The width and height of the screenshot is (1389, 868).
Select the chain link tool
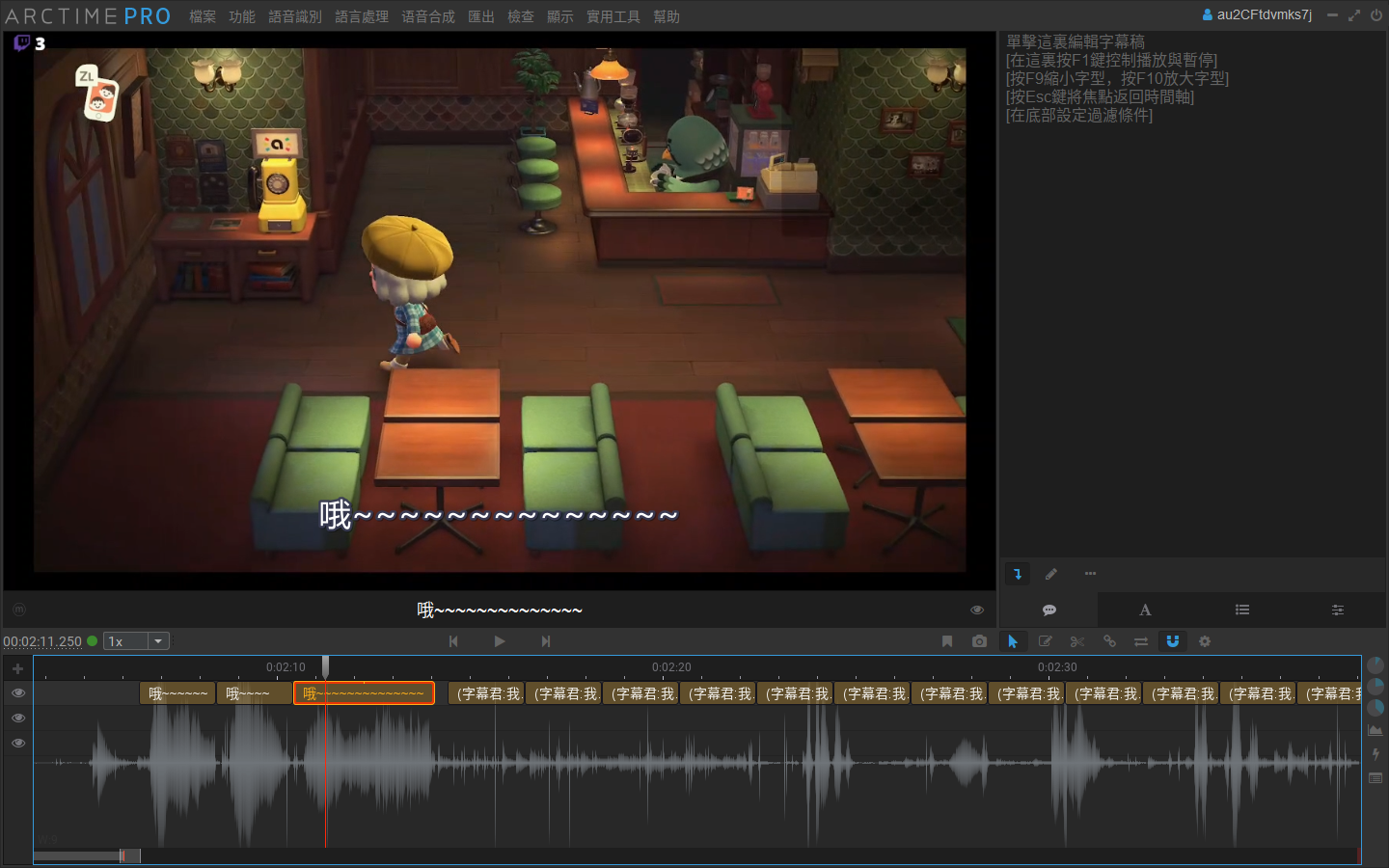point(1109,641)
